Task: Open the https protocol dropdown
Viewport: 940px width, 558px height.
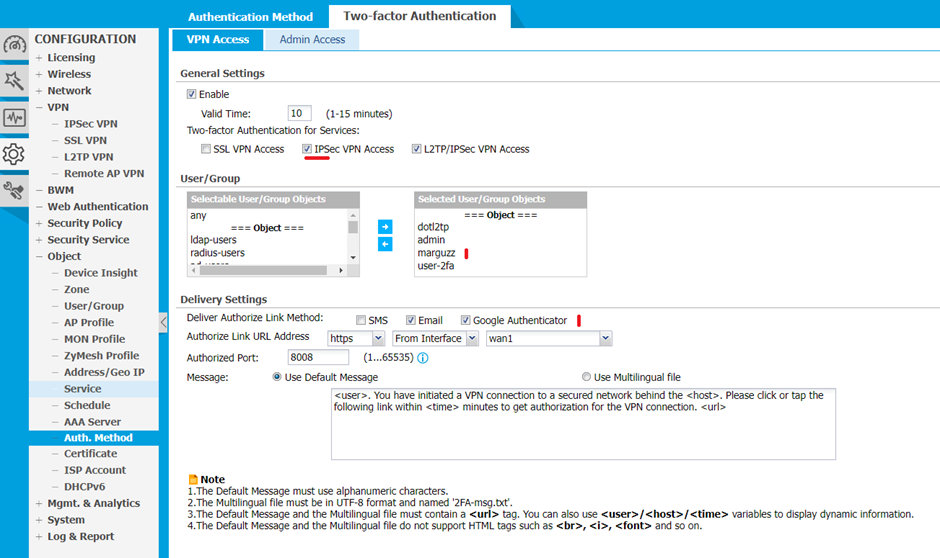Action: [x=357, y=338]
